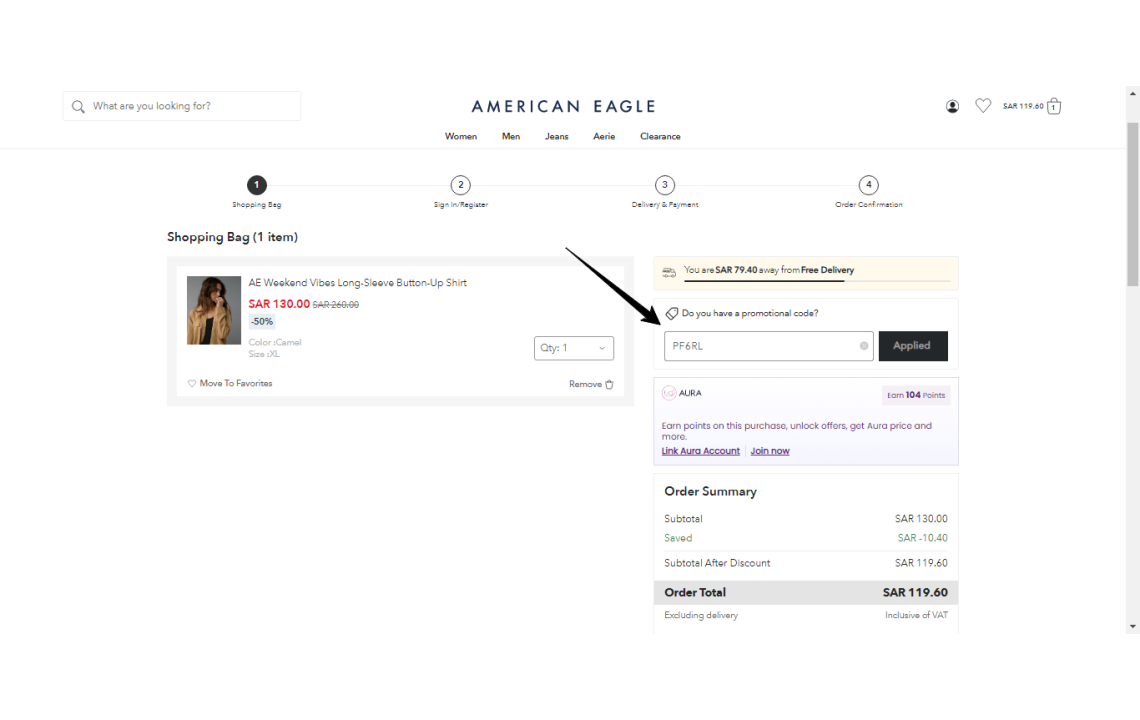
Task: Open favorites heart icon in header
Action: click(x=983, y=106)
